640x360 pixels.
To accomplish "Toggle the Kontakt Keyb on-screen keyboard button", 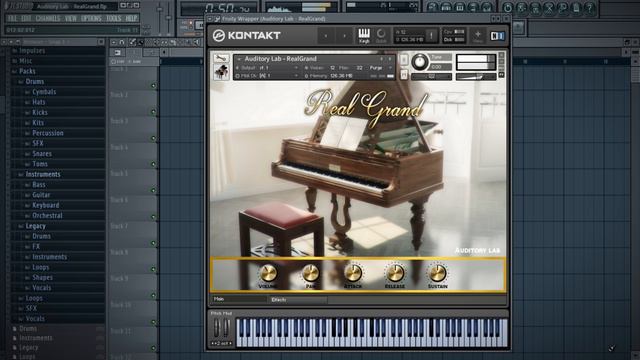I will (x=364, y=36).
